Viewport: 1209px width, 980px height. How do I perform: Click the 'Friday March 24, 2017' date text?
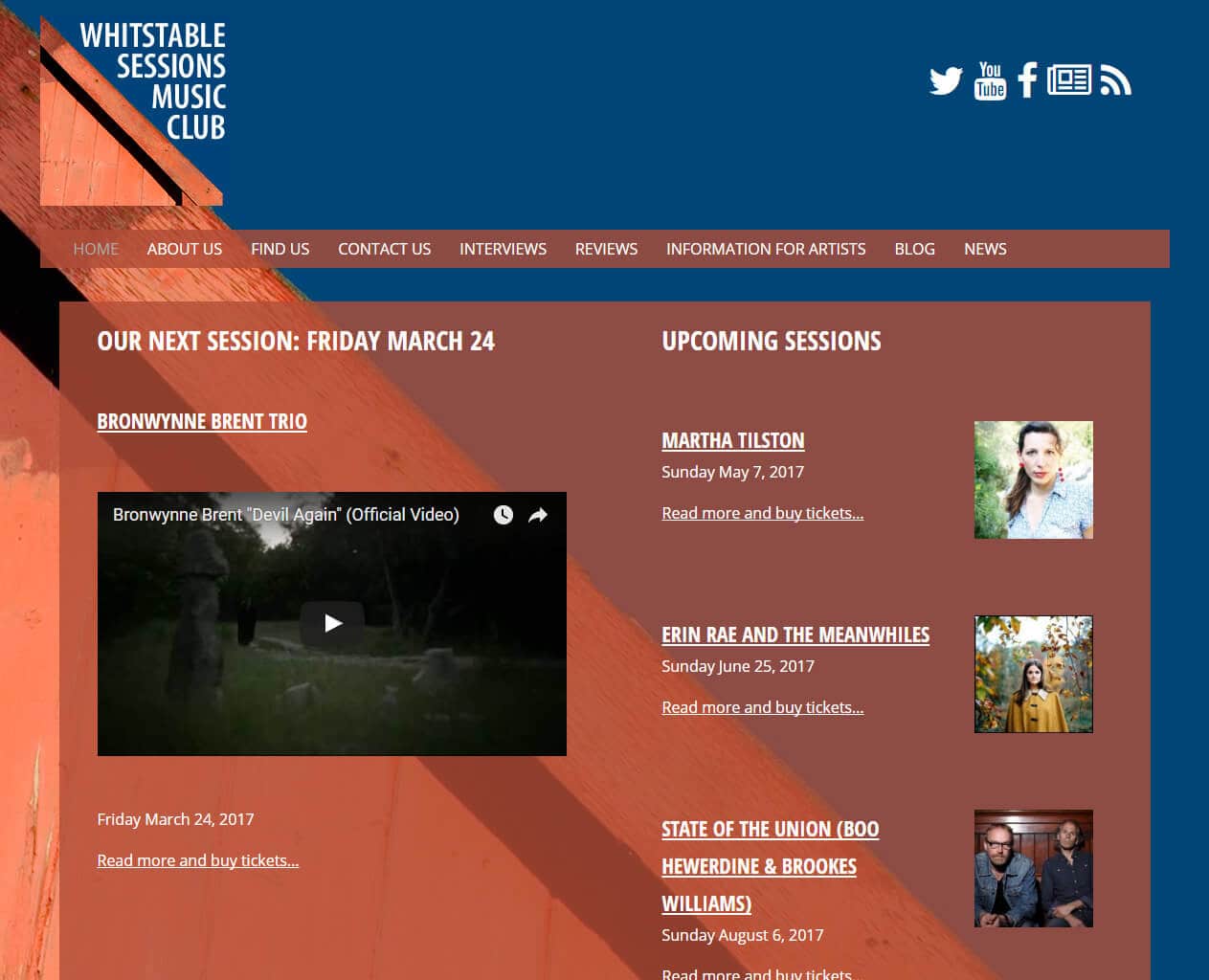pyautogui.click(x=175, y=819)
